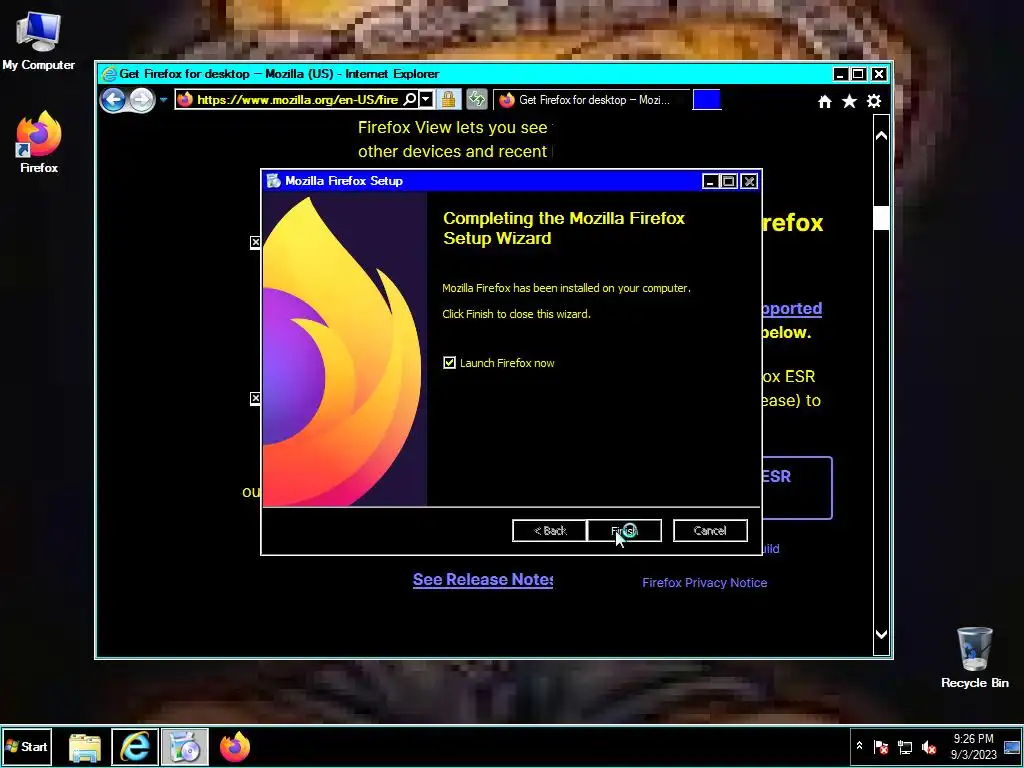
Task: Go back in Internet Explorer
Action: (113, 100)
